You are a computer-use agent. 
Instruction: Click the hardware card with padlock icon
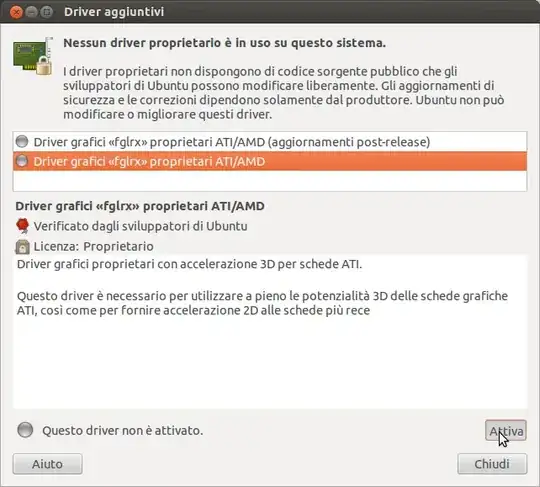point(33,56)
